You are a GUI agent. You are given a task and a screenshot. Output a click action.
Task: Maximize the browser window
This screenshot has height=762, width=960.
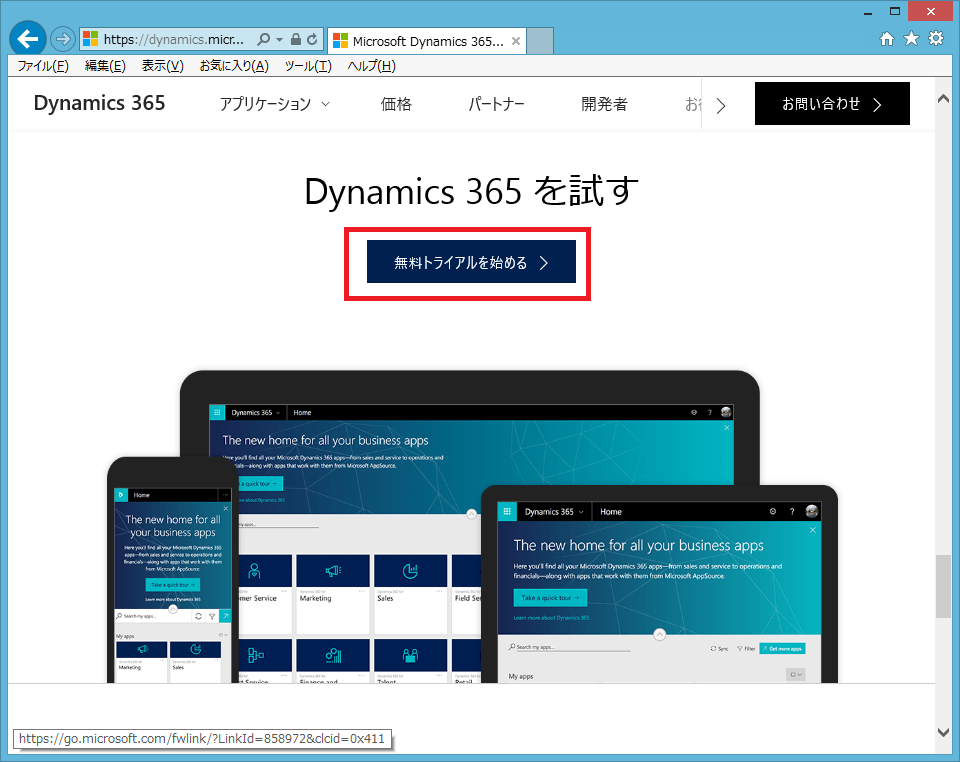coord(894,12)
